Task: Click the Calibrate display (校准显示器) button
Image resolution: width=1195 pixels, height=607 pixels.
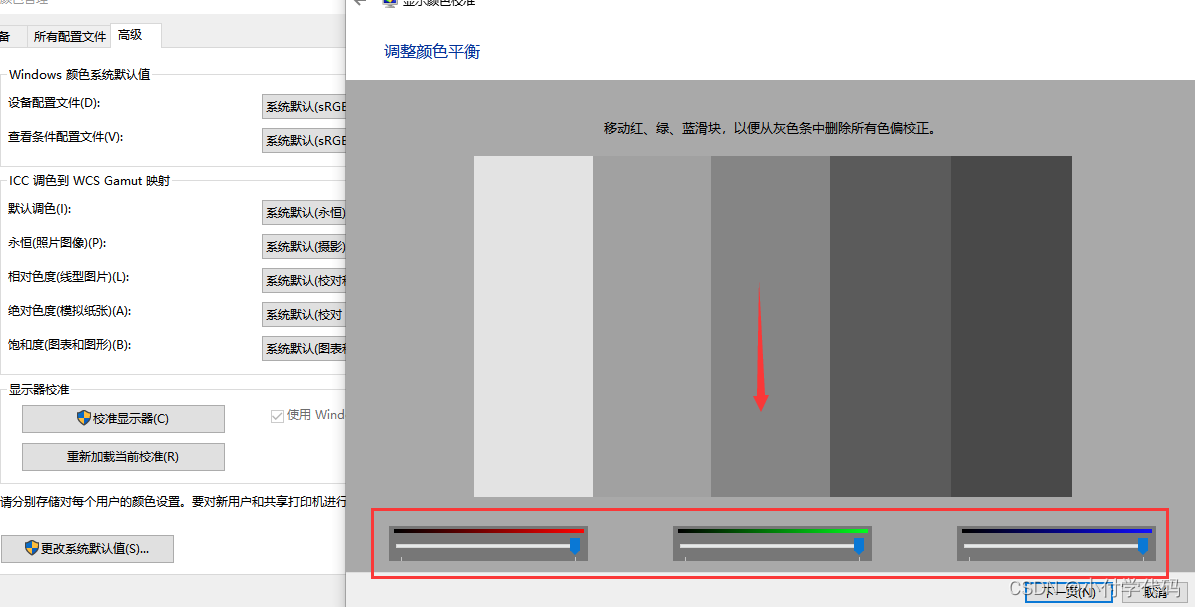Action: (x=123, y=419)
